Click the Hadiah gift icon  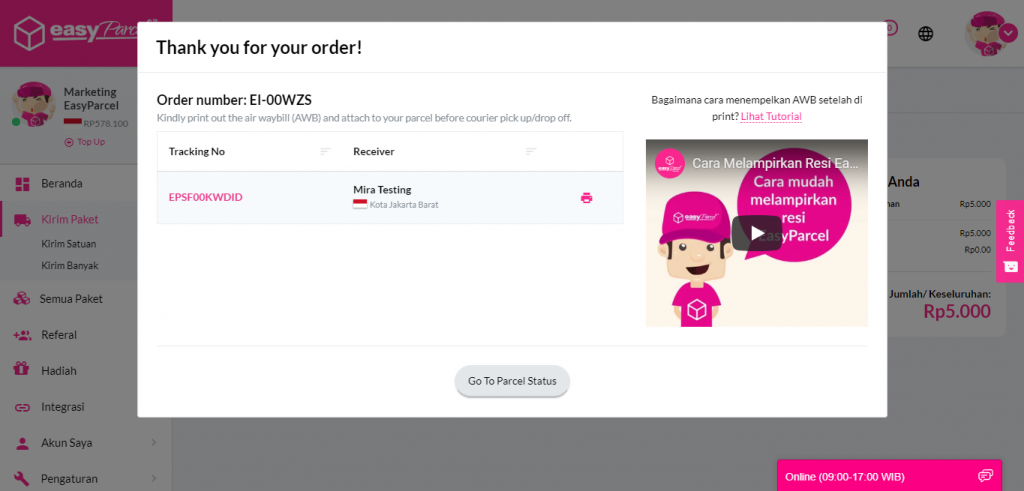[x=21, y=370]
